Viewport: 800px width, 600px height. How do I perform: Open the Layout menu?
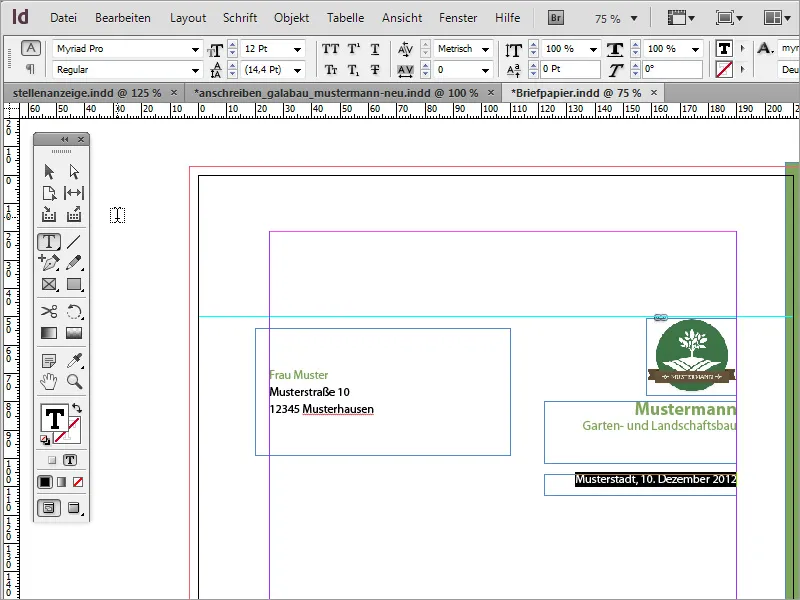point(188,18)
